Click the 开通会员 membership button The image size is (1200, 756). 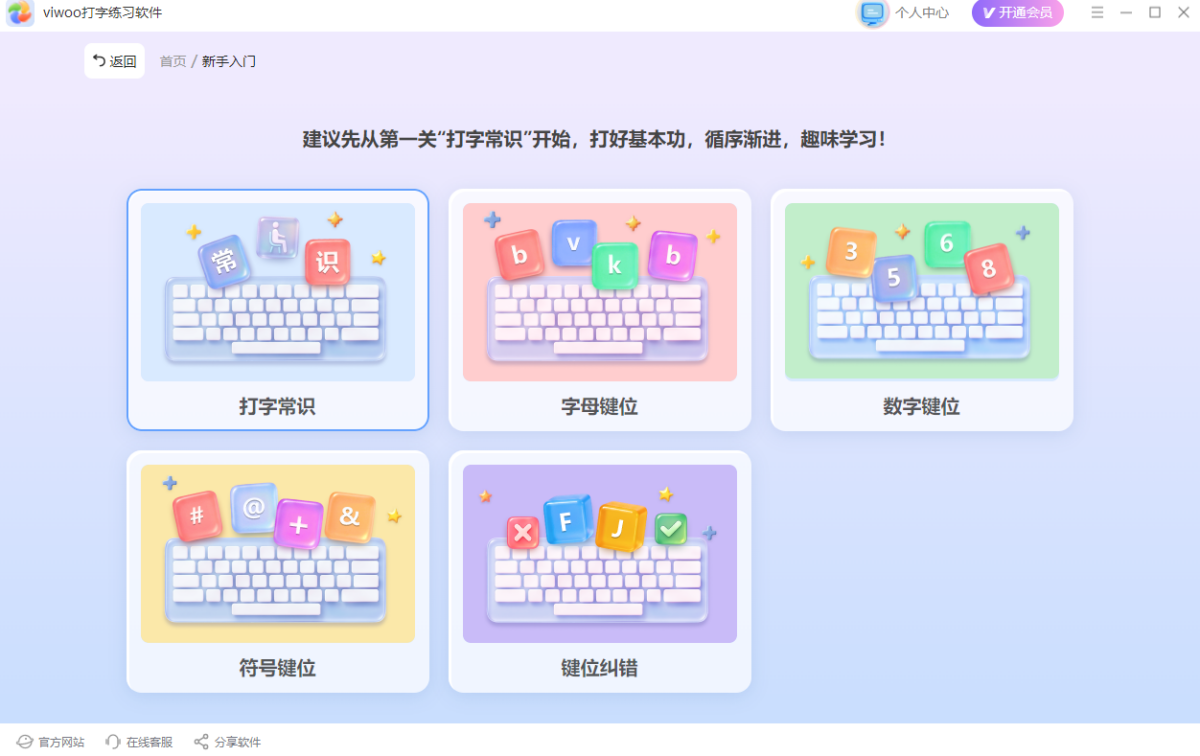pos(1017,13)
